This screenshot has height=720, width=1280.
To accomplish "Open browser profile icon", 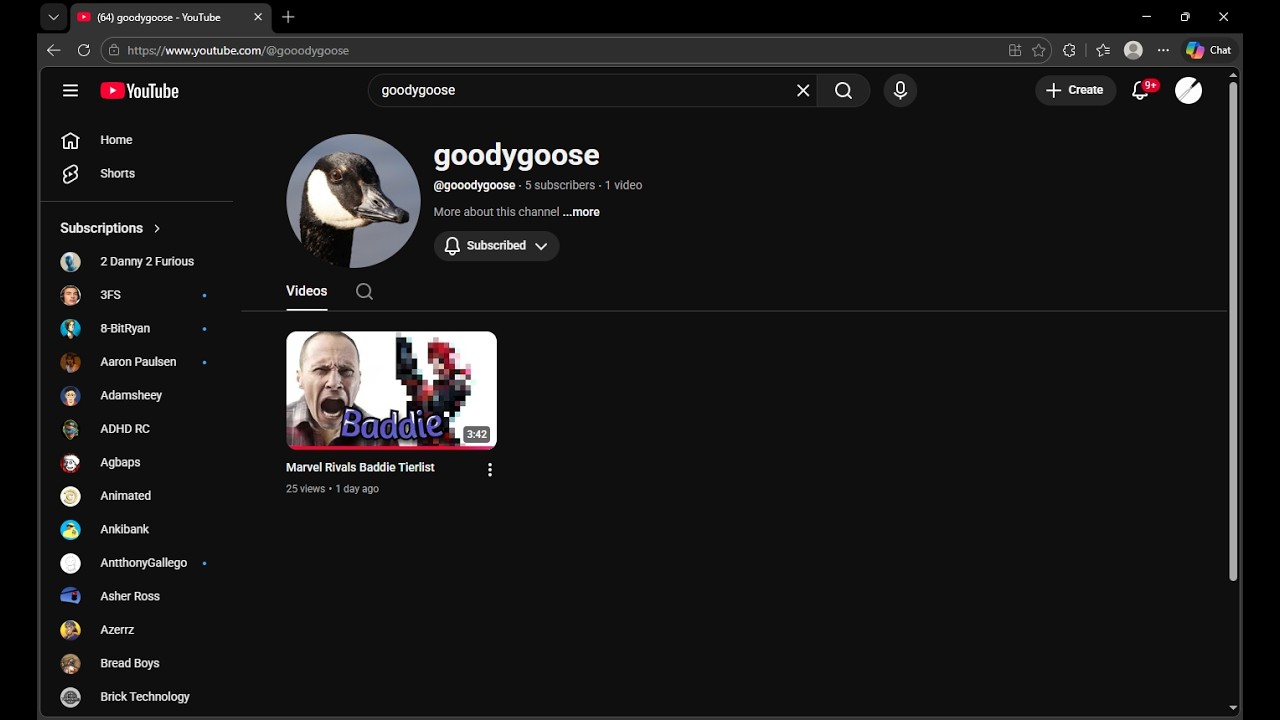I will click(x=1133, y=50).
